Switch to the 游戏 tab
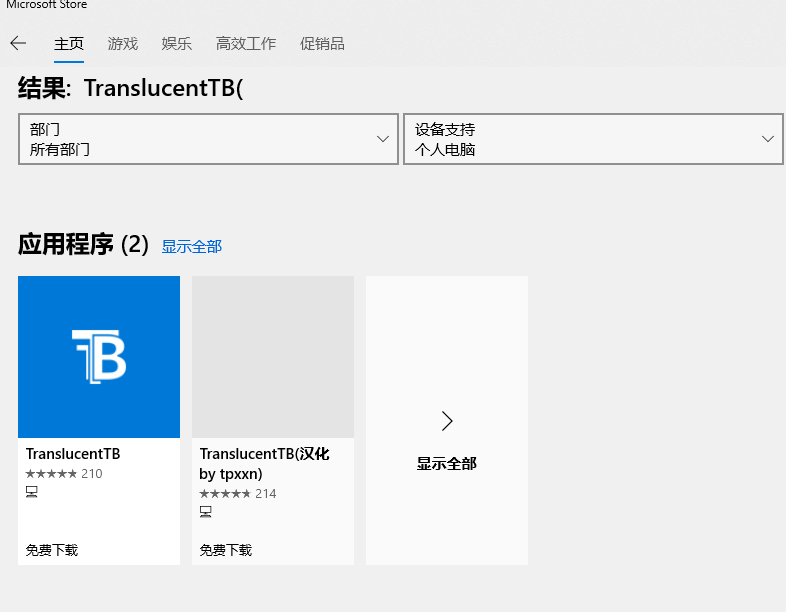This screenshot has height=612, width=786. [x=123, y=44]
